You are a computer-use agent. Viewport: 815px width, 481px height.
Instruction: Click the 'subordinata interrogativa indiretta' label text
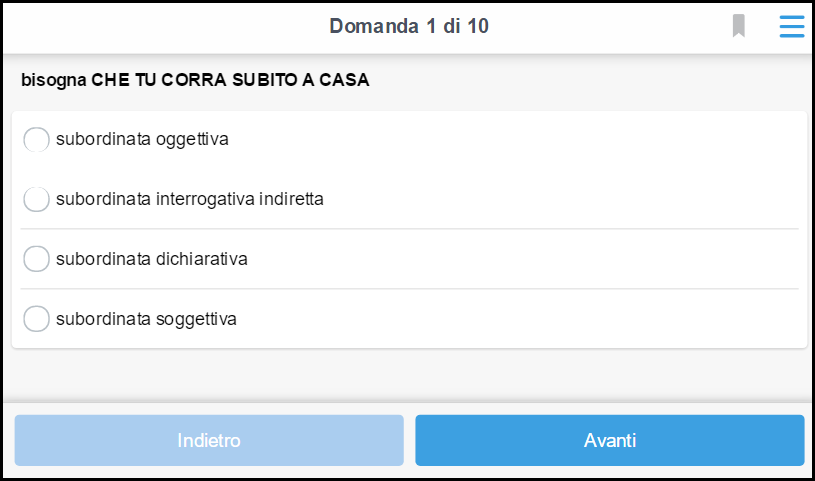190,199
